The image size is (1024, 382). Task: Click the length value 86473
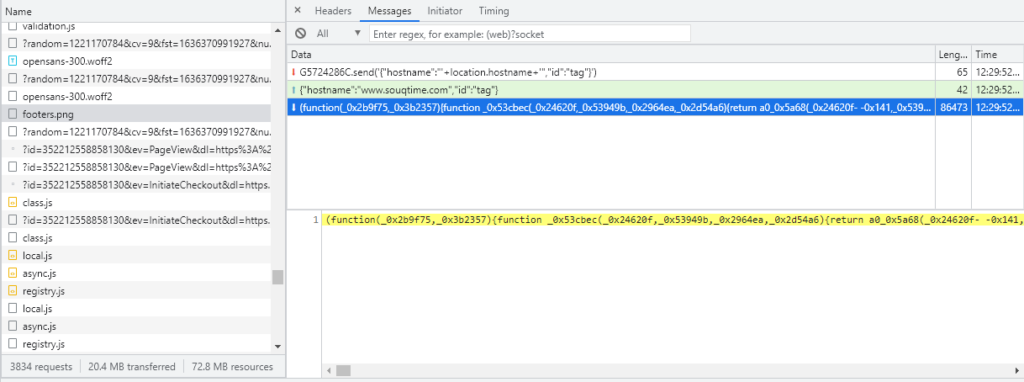pyautogui.click(x=953, y=107)
